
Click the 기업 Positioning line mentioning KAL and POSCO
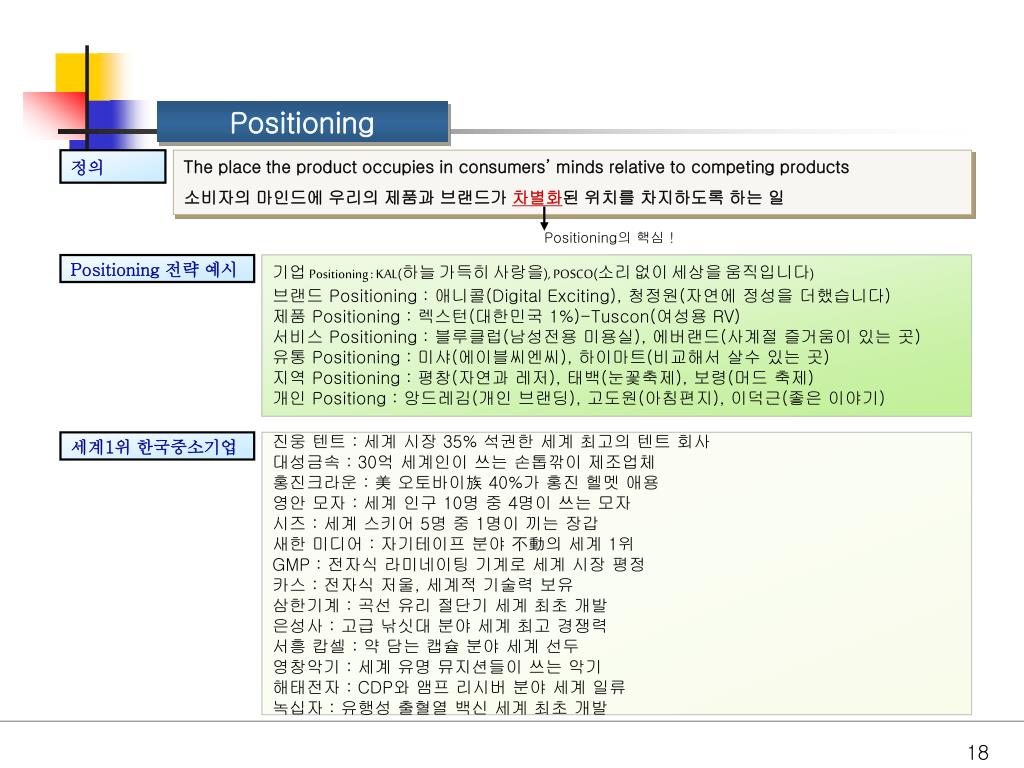tap(543, 272)
